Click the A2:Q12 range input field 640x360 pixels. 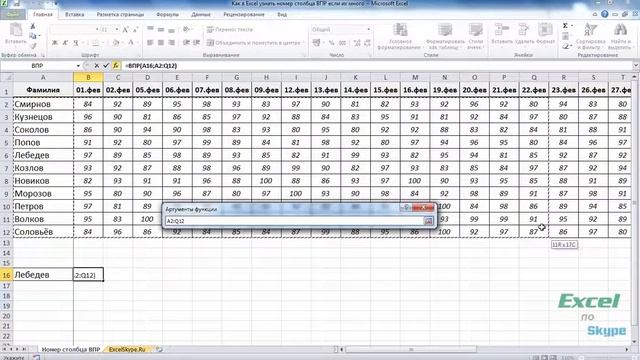(294, 221)
